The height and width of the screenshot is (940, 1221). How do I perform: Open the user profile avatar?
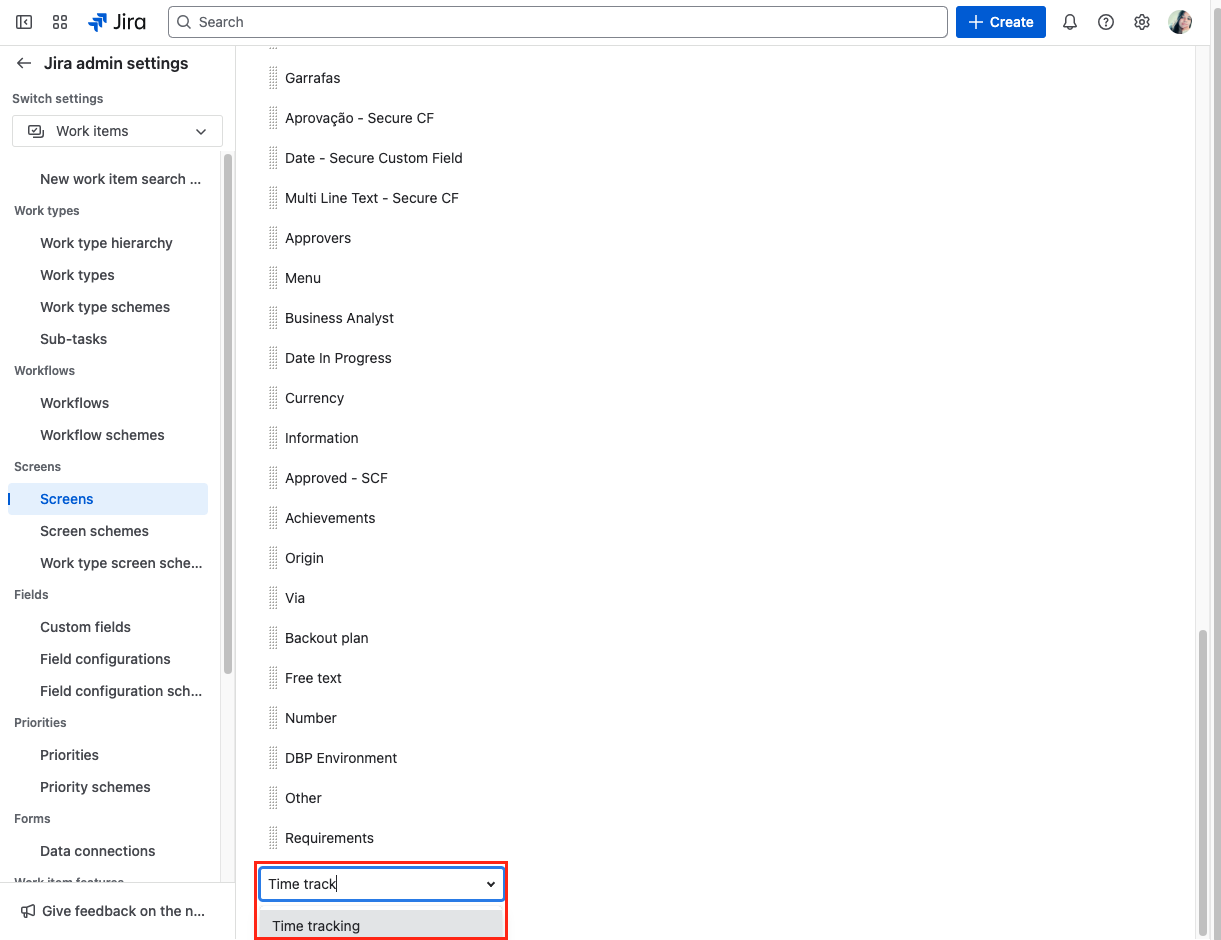click(x=1180, y=22)
